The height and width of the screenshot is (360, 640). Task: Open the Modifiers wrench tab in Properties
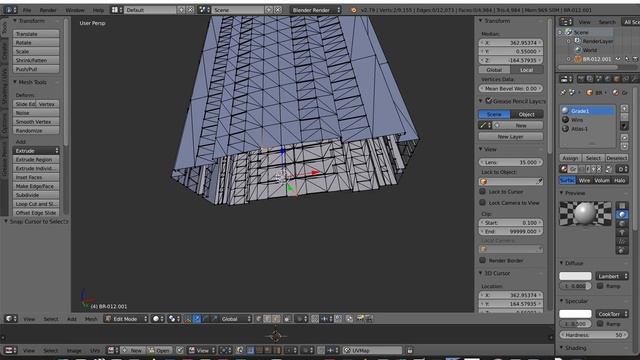pos(635,79)
